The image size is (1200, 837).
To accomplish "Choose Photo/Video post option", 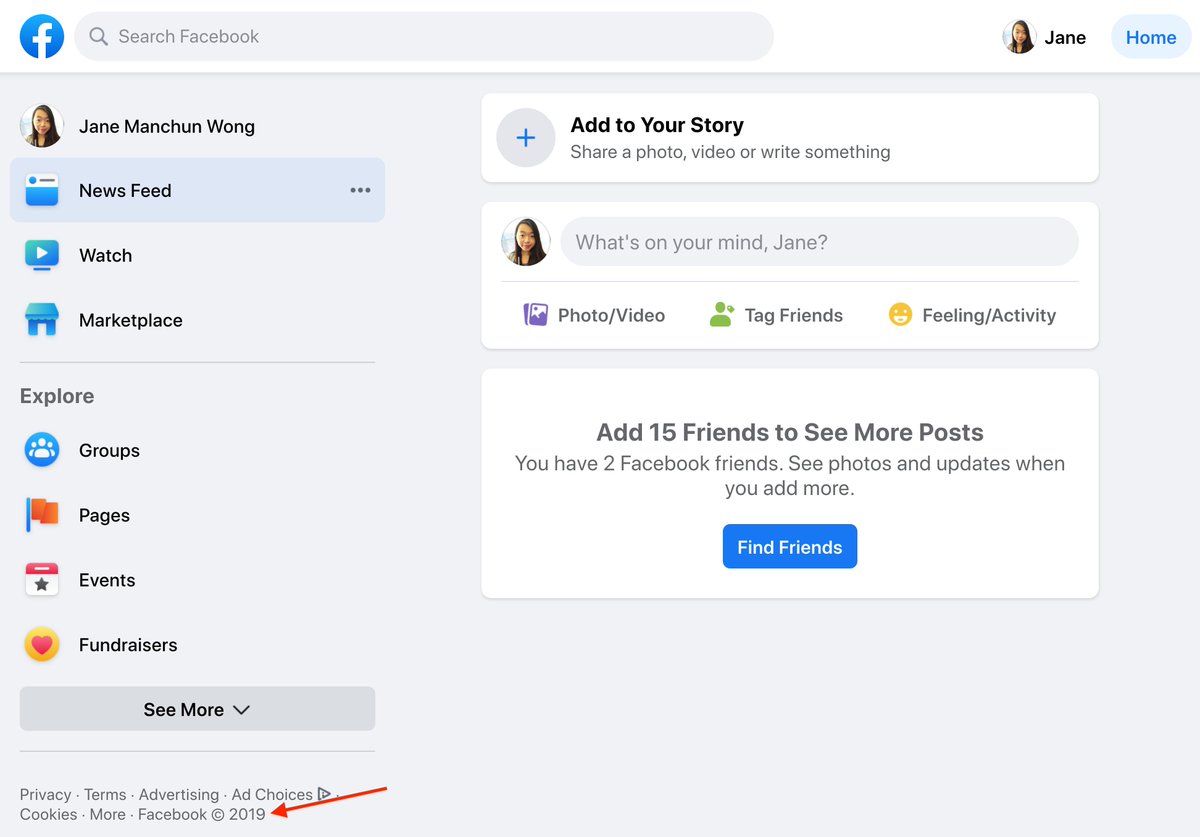I will click(x=594, y=315).
